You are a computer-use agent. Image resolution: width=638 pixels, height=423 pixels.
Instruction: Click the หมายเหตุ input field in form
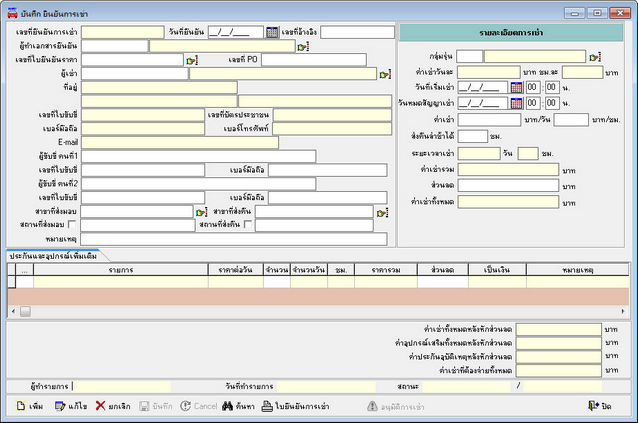(x=234, y=239)
